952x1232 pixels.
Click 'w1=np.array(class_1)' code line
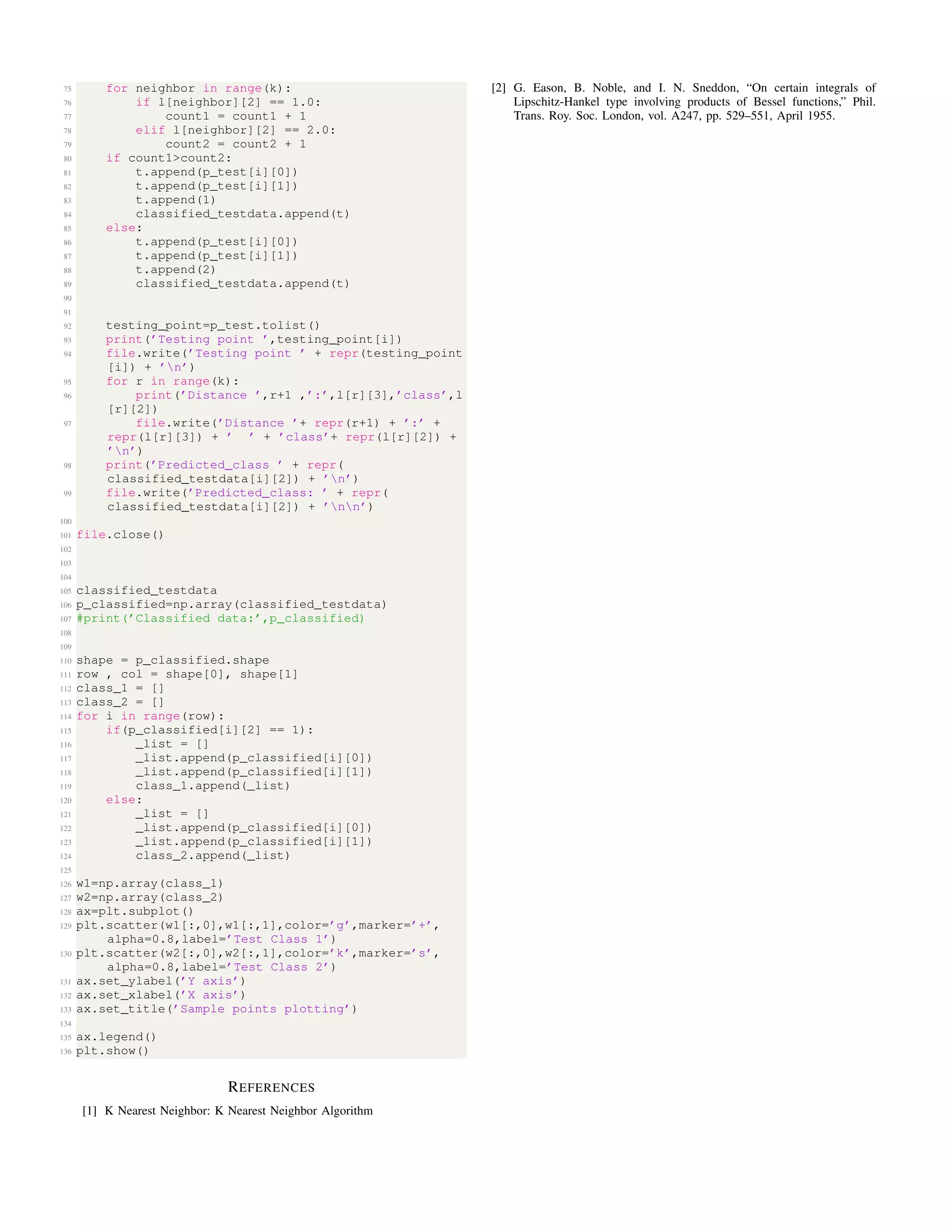pyautogui.click(x=150, y=883)
